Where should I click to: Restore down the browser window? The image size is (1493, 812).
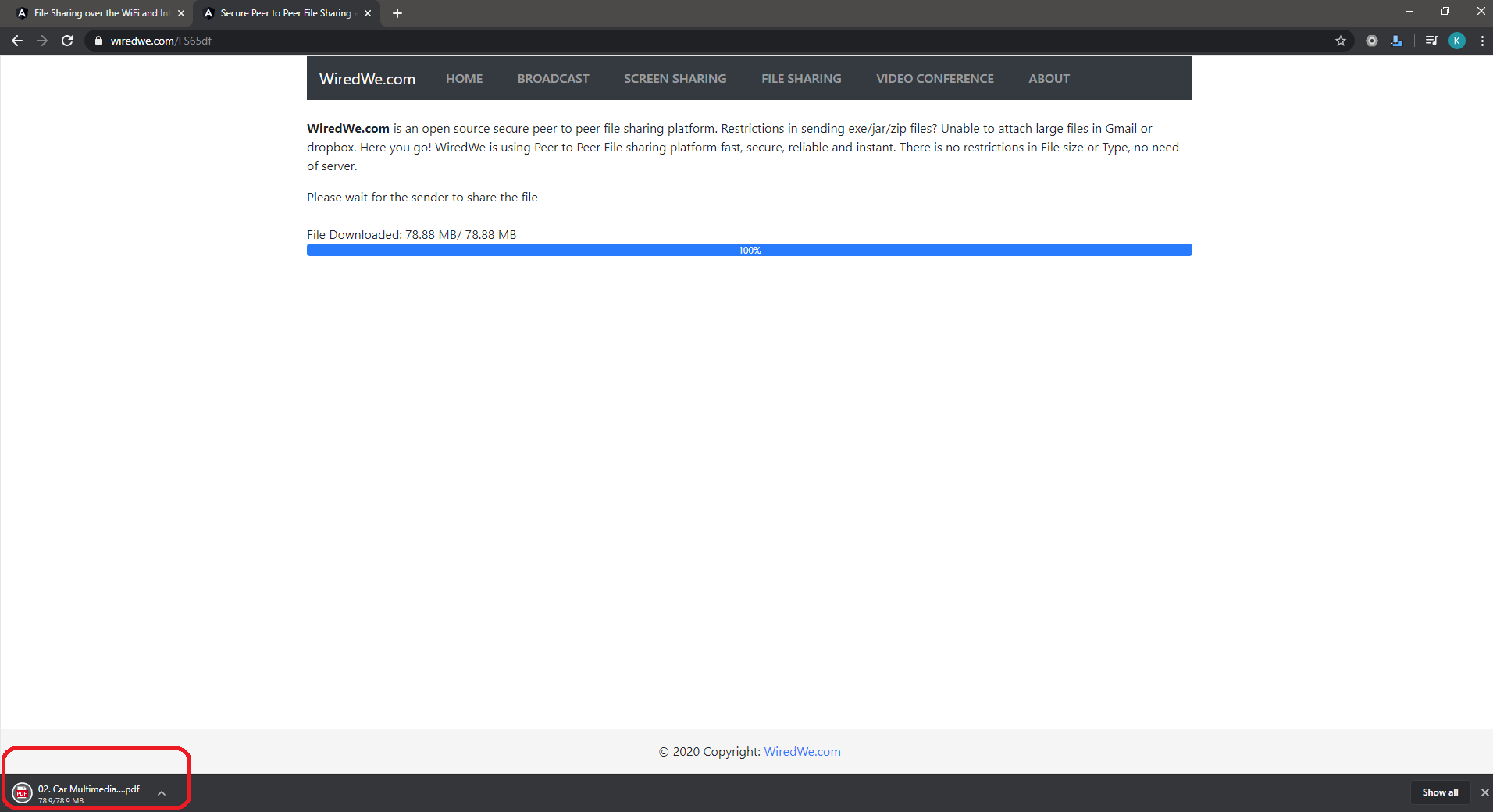pos(1445,12)
